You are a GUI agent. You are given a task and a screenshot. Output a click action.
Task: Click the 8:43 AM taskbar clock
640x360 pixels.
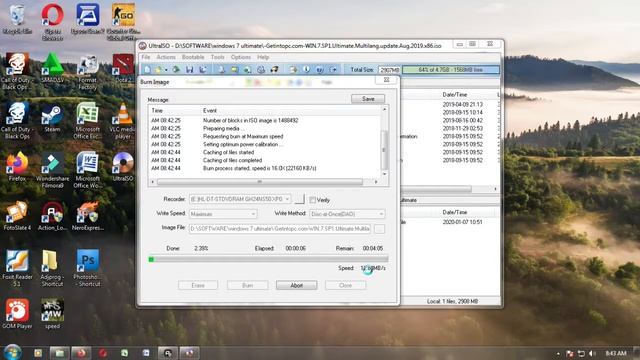tap(616, 353)
